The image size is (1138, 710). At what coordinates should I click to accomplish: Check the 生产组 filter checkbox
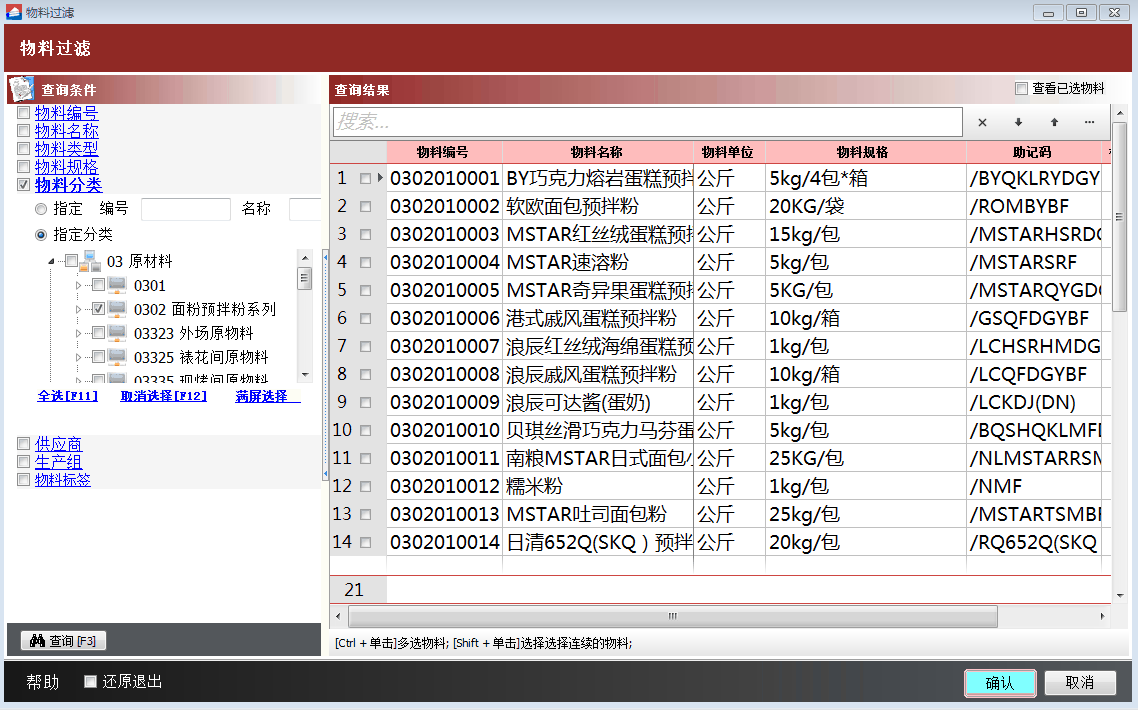click(x=23, y=462)
